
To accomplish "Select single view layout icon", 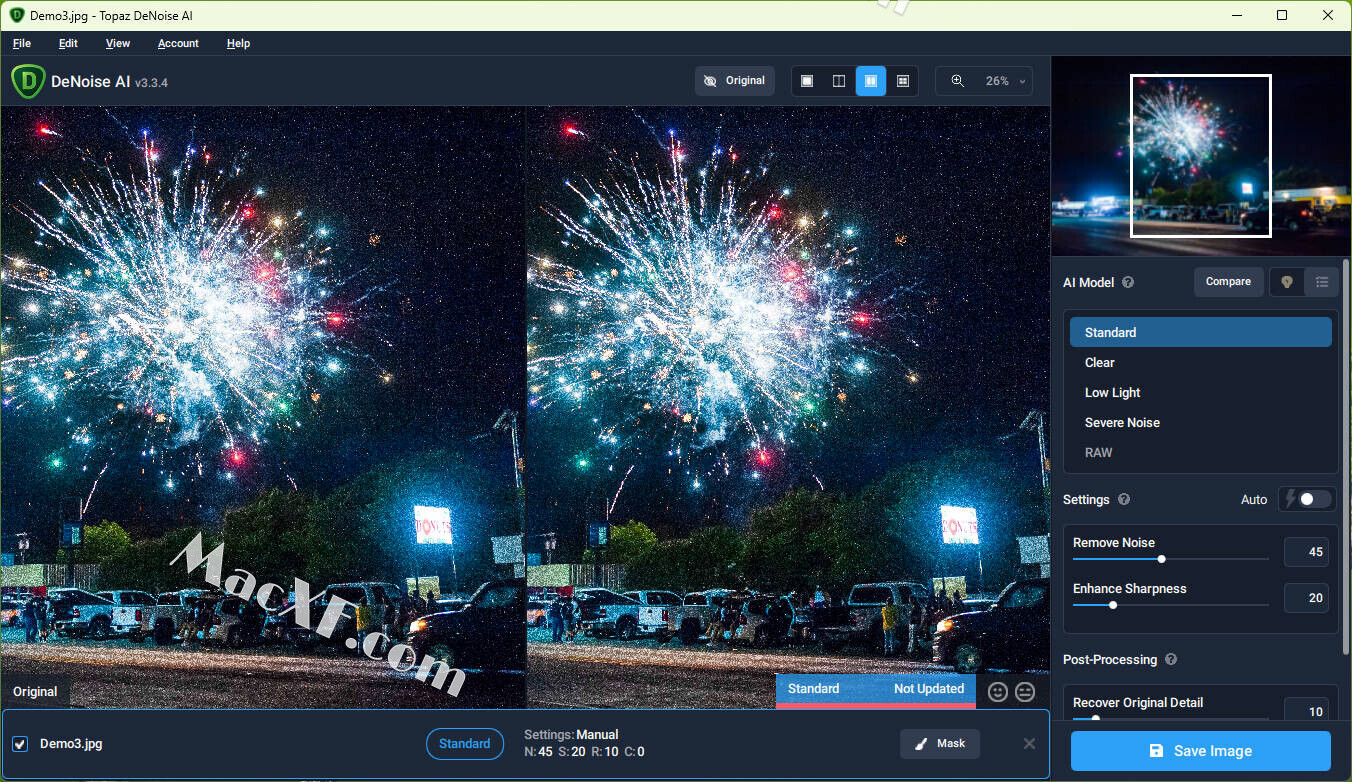I will click(807, 81).
